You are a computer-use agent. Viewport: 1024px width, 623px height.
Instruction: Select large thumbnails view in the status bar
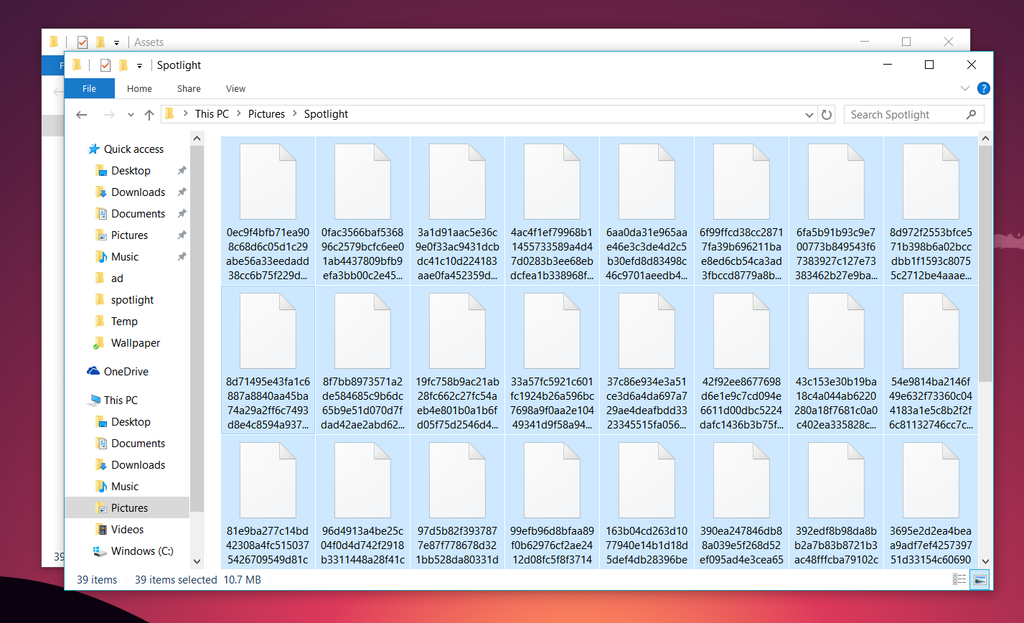click(978, 579)
